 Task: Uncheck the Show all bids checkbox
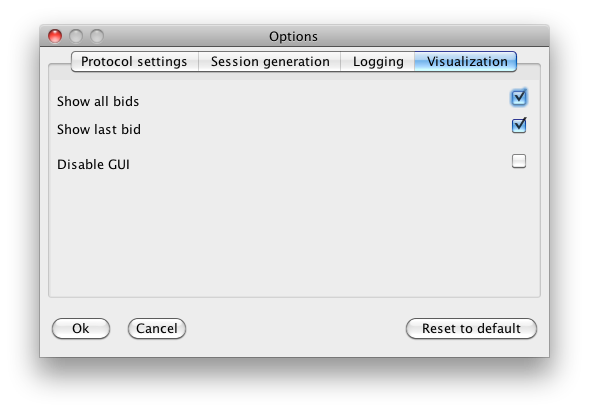pyautogui.click(x=519, y=98)
